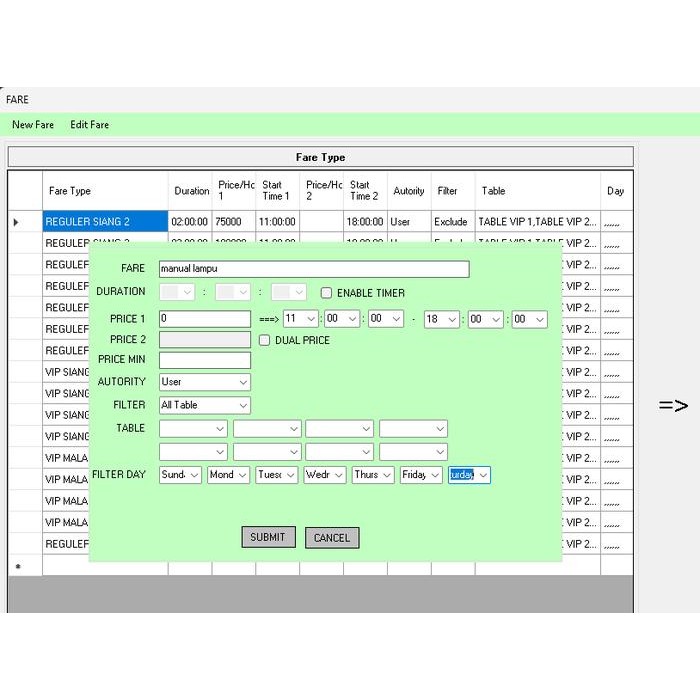This screenshot has height=700, width=700.
Task: Click the SUBMIT button
Action: coord(268,537)
